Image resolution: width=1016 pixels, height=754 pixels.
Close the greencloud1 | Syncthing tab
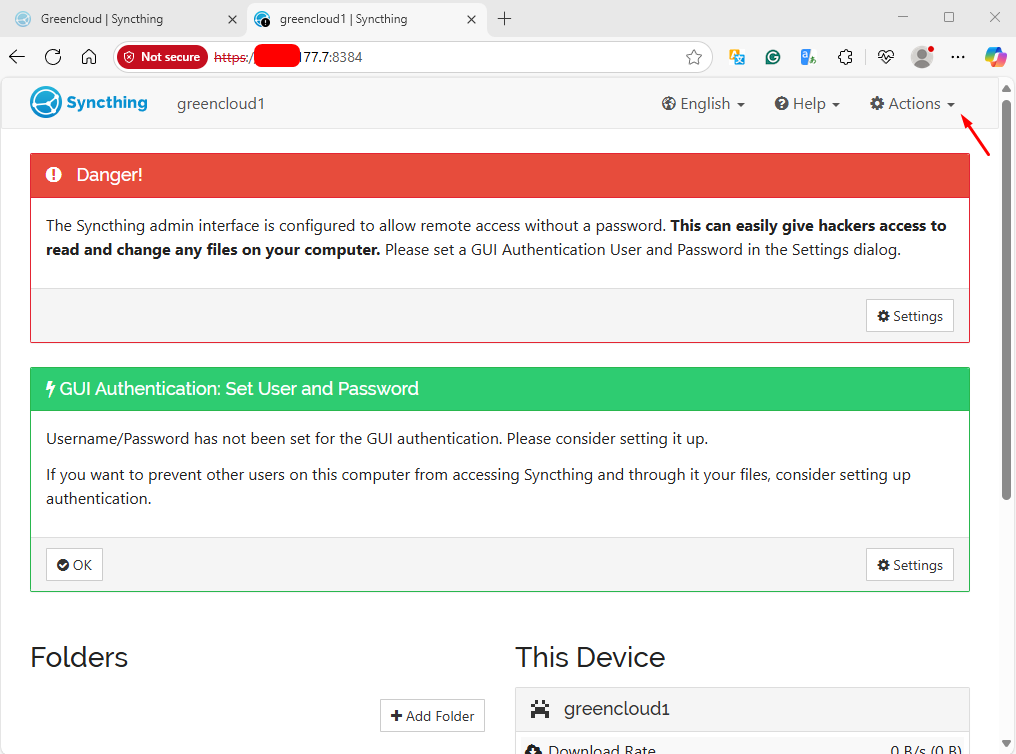click(471, 19)
